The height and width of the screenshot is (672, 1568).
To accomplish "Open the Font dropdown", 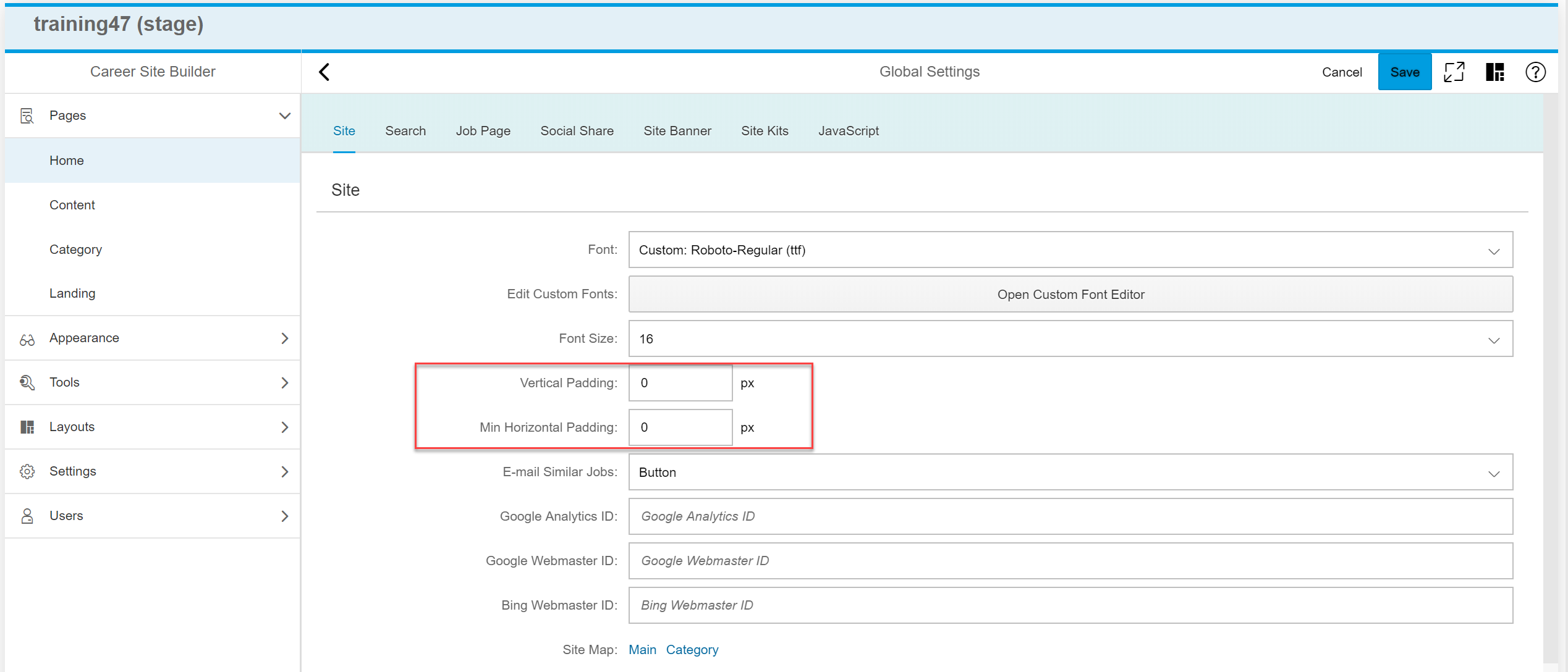I will coord(1070,250).
